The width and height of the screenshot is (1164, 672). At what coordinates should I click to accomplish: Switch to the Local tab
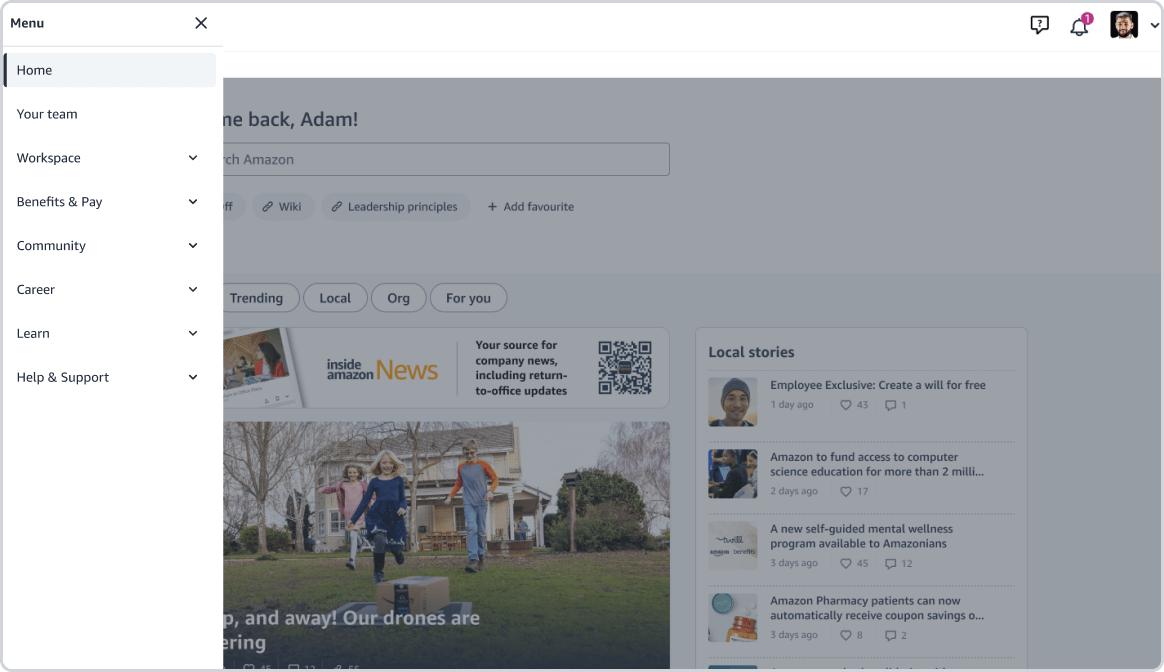coord(335,298)
